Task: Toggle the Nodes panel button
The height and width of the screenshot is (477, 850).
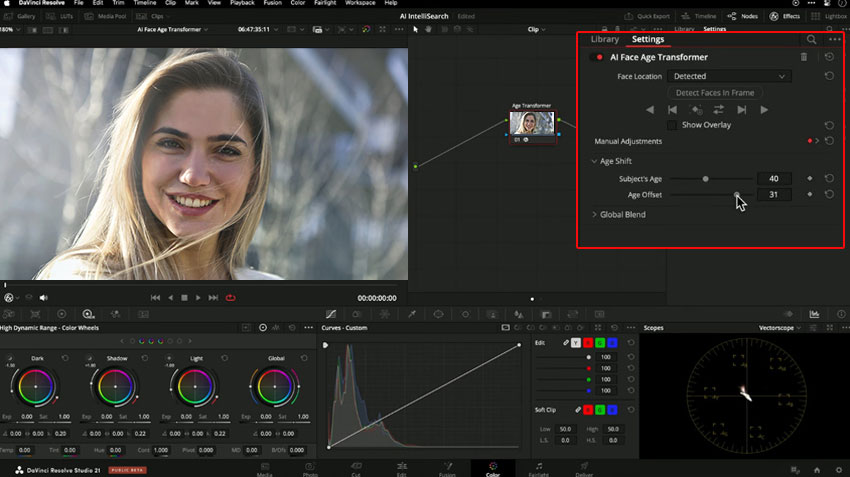Action: coord(743,16)
